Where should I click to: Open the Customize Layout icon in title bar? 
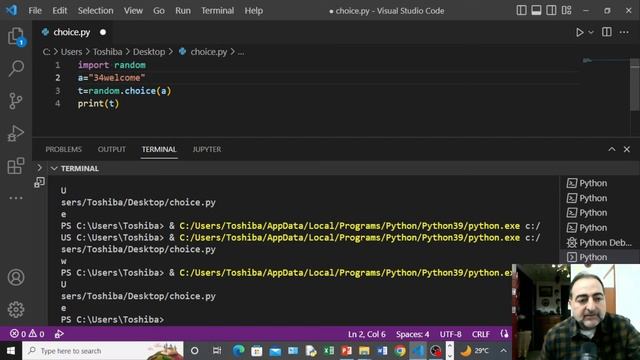pos(566,11)
